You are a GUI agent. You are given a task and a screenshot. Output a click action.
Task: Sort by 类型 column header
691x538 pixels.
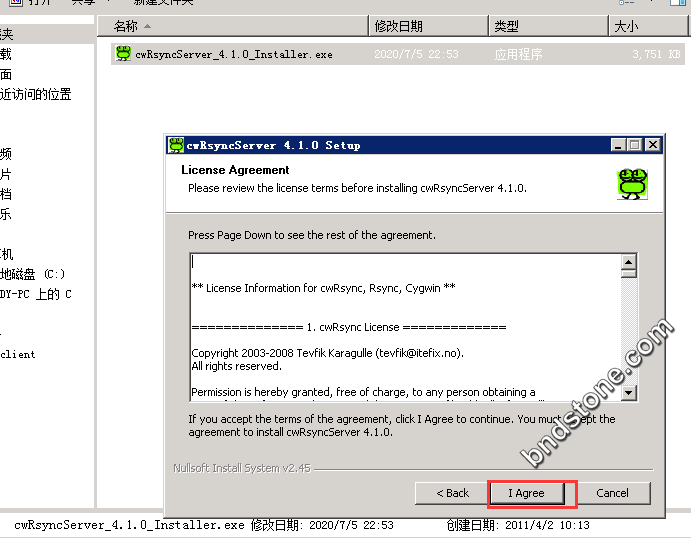(549, 26)
